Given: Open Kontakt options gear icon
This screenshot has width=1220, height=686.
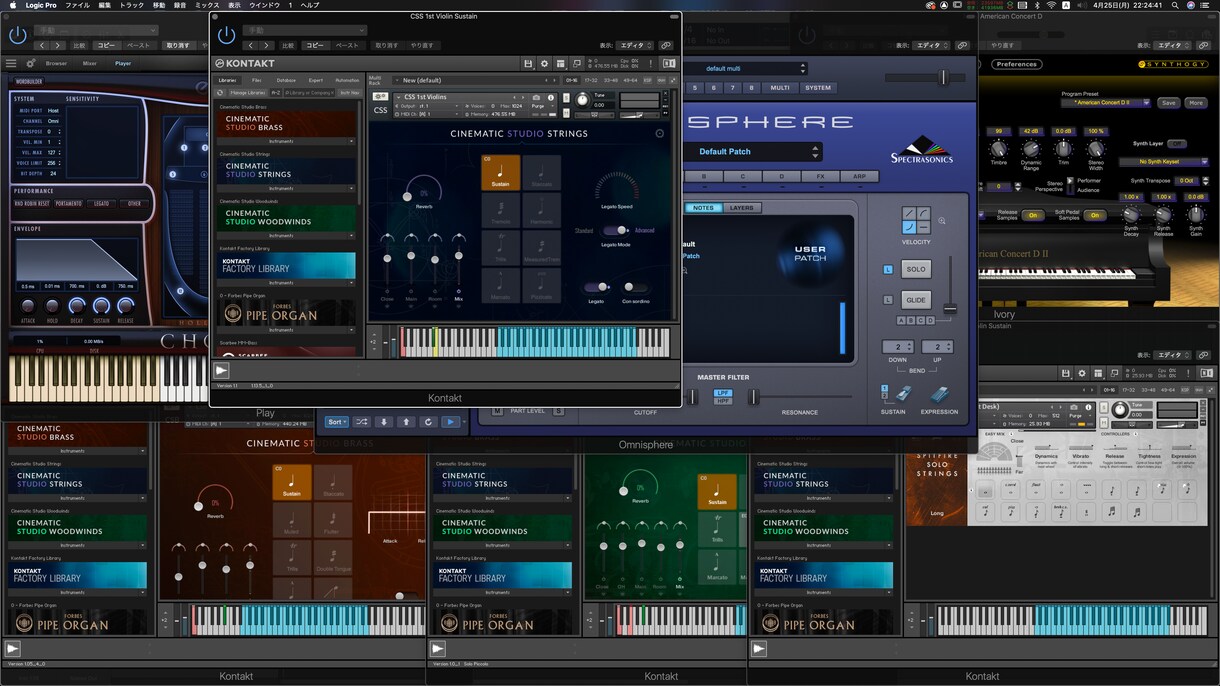Looking at the screenshot, I should point(545,63).
